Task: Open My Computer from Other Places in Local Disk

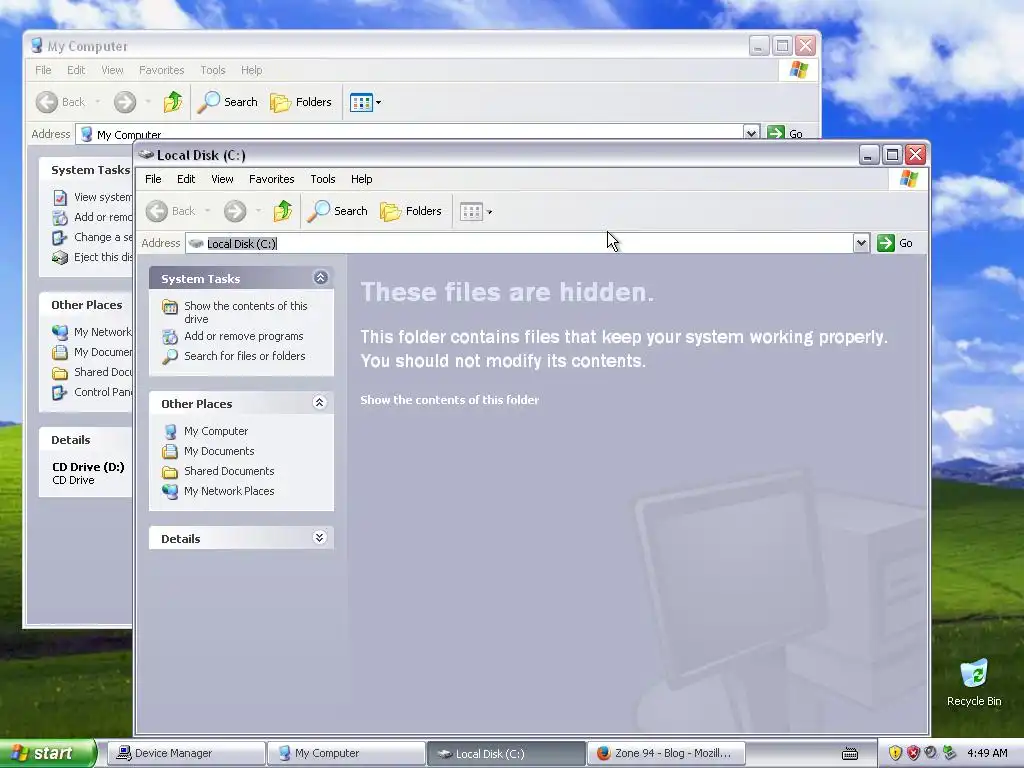Action: (x=216, y=431)
